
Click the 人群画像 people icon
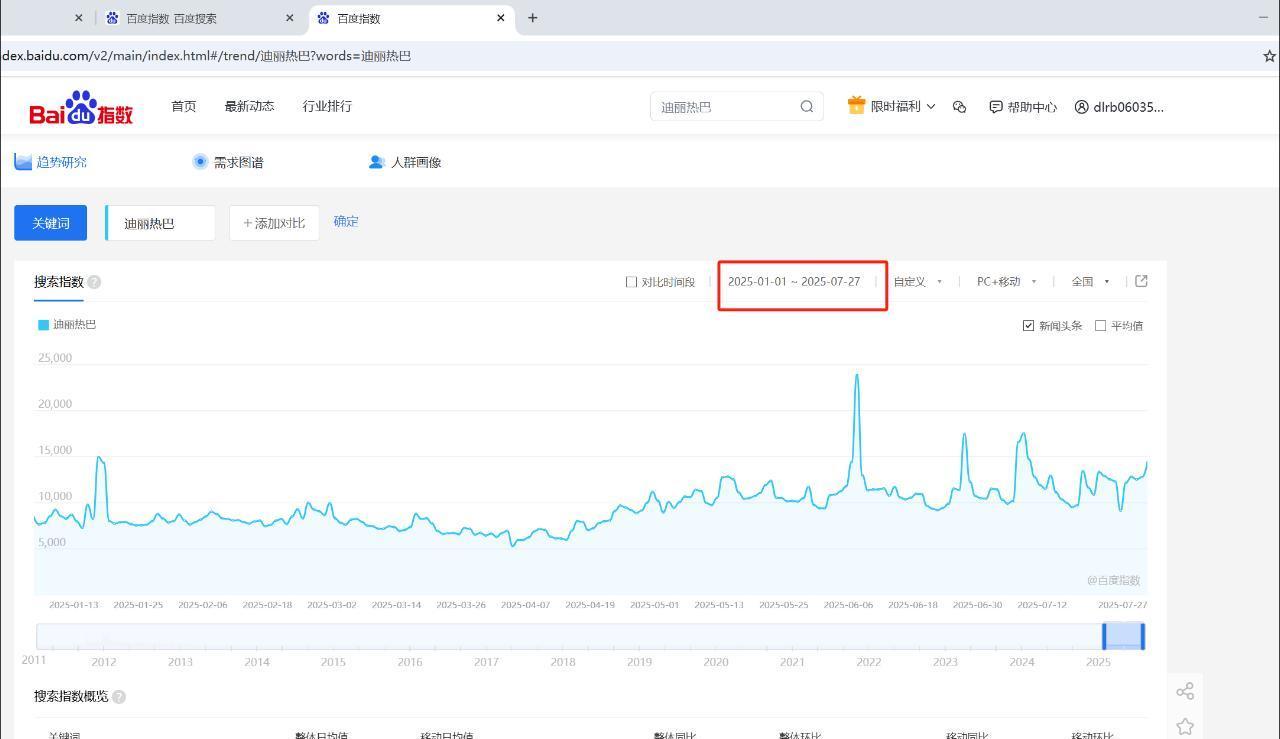pyautogui.click(x=376, y=161)
